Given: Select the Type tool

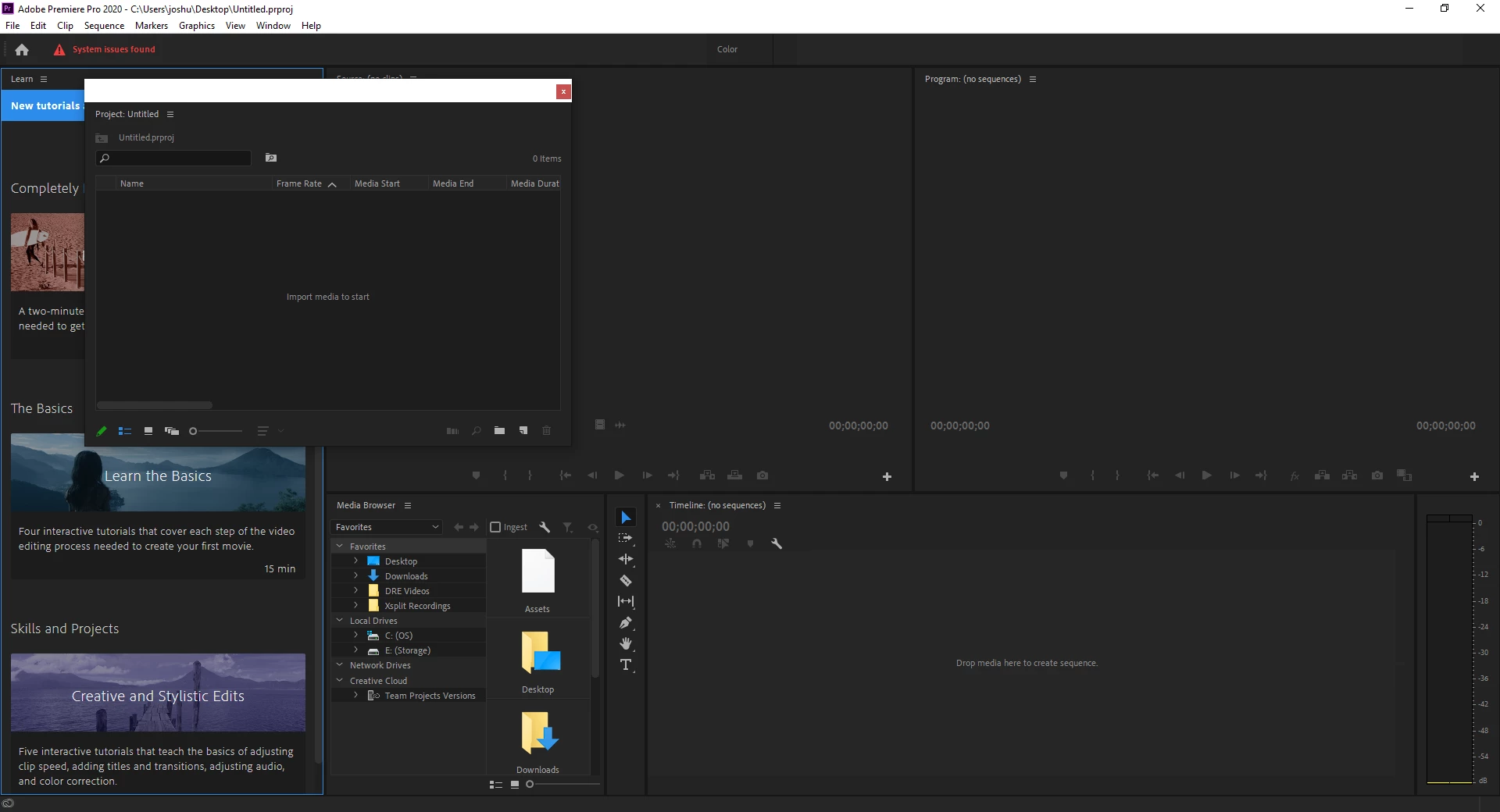Looking at the screenshot, I should click(626, 665).
